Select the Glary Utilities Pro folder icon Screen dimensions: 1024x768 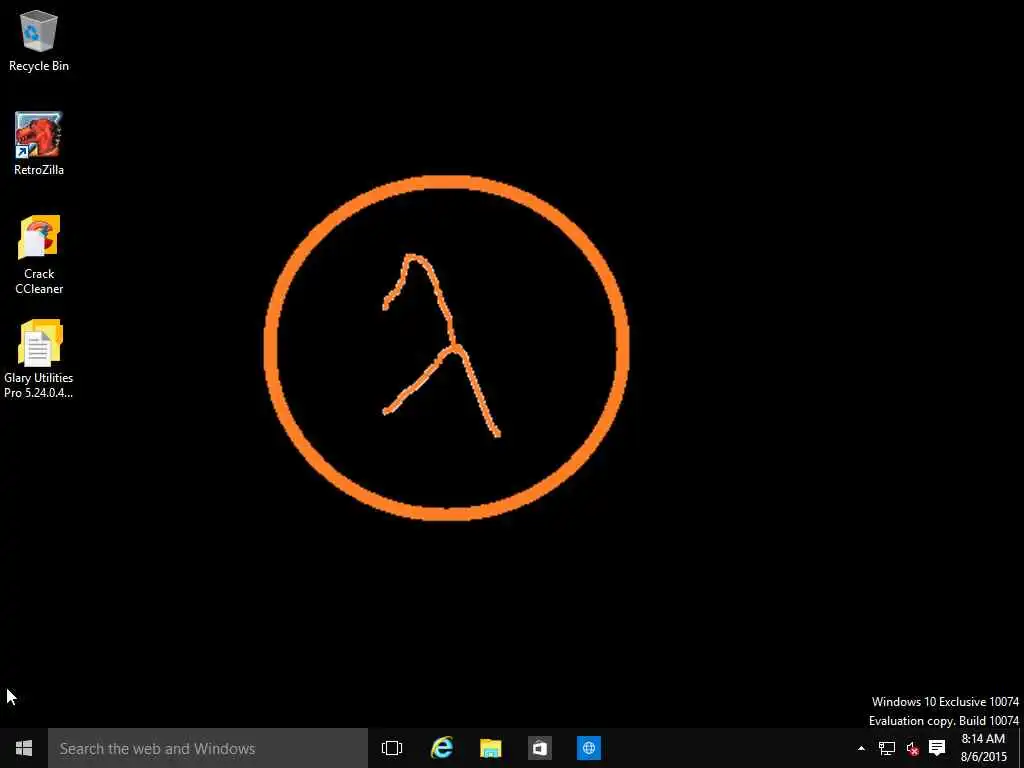[x=39, y=342]
